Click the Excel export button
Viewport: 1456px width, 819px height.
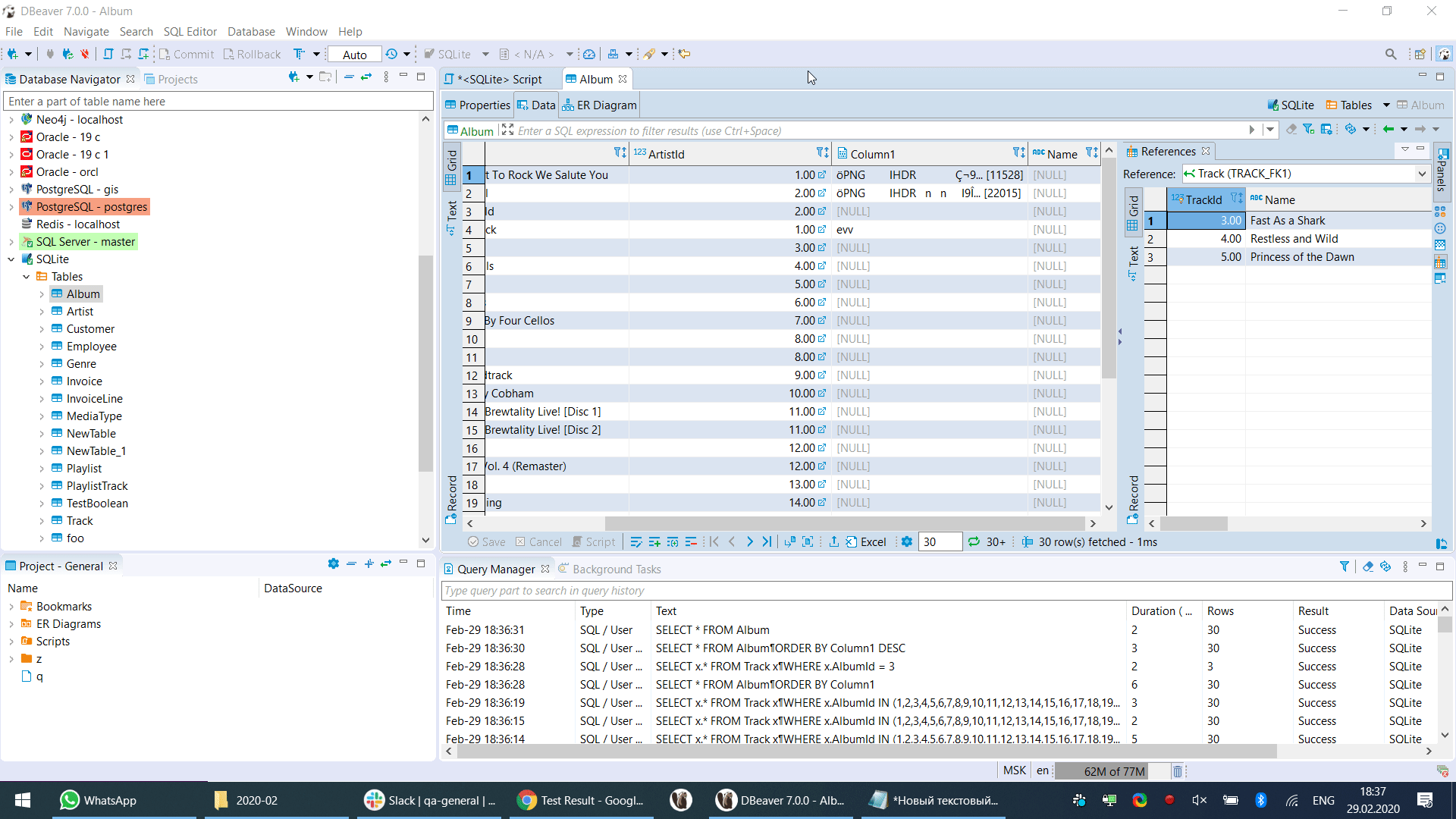click(x=865, y=542)
